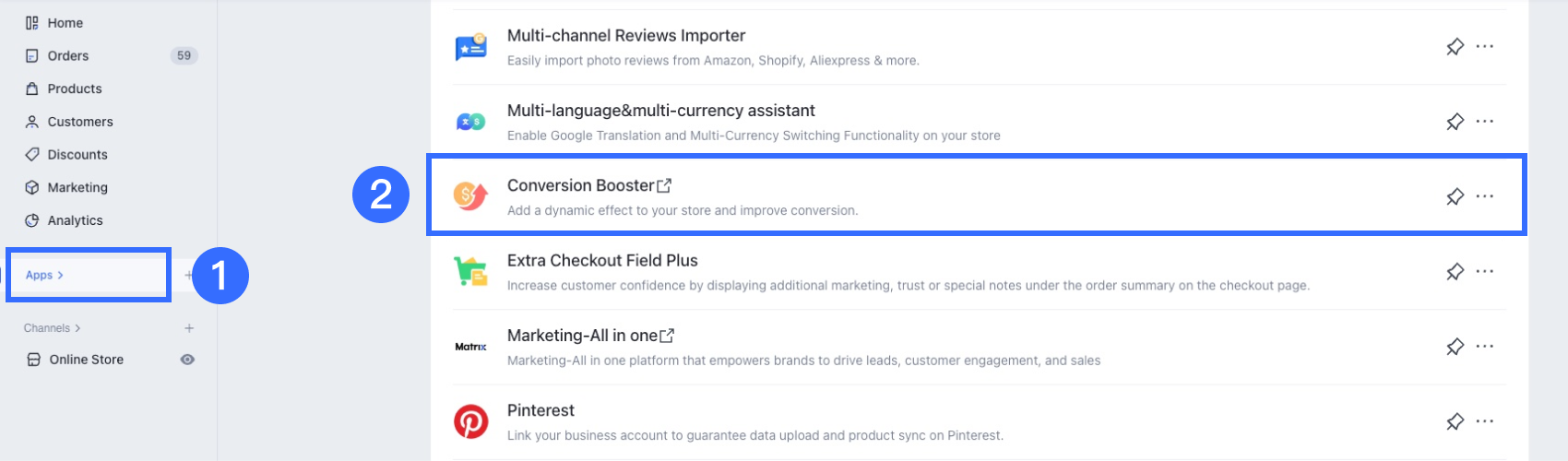
Task: Pin the Multi-channel Reviews Importer app
Action: tap(1455, 46)
